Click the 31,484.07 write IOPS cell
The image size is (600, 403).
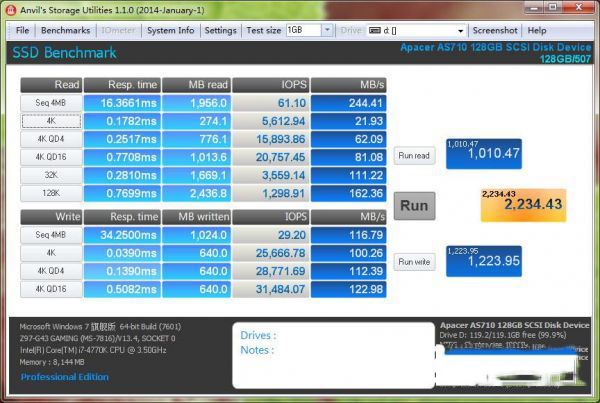point(271,289)
